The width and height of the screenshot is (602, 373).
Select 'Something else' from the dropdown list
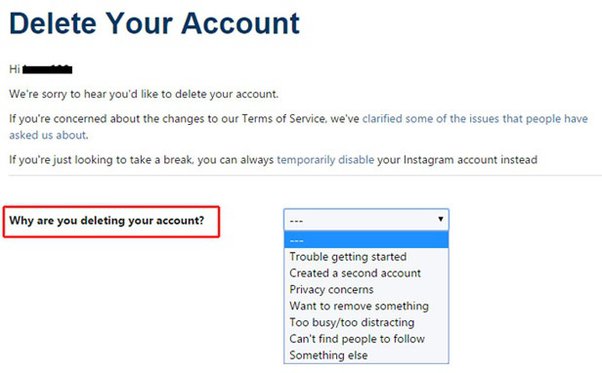coord(329,355)
